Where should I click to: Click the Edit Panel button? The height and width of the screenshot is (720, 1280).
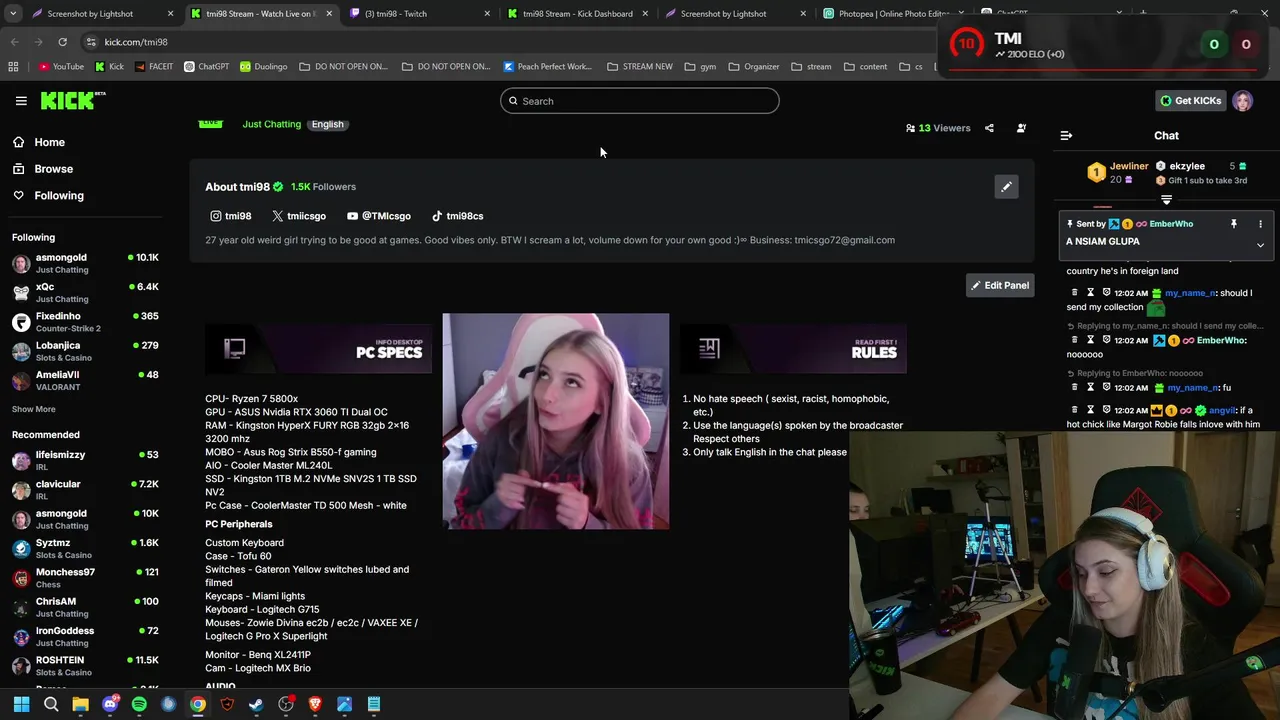pos(999,285)
